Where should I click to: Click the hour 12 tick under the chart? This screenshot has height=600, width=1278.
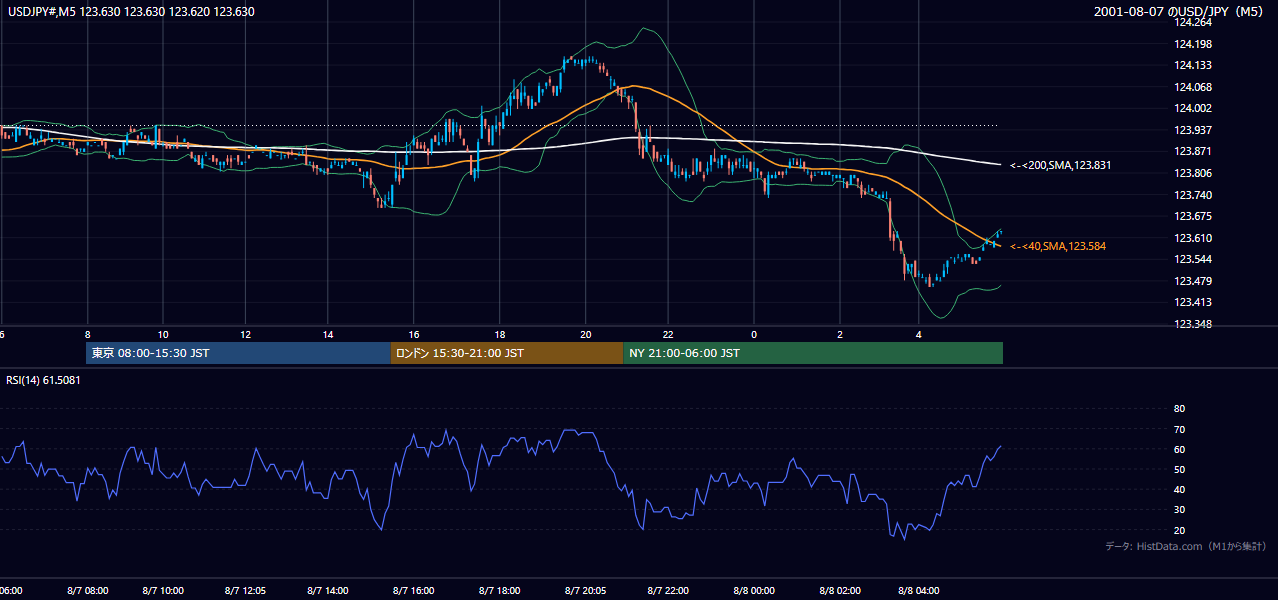pyautogui.click(x=246, y=335)
